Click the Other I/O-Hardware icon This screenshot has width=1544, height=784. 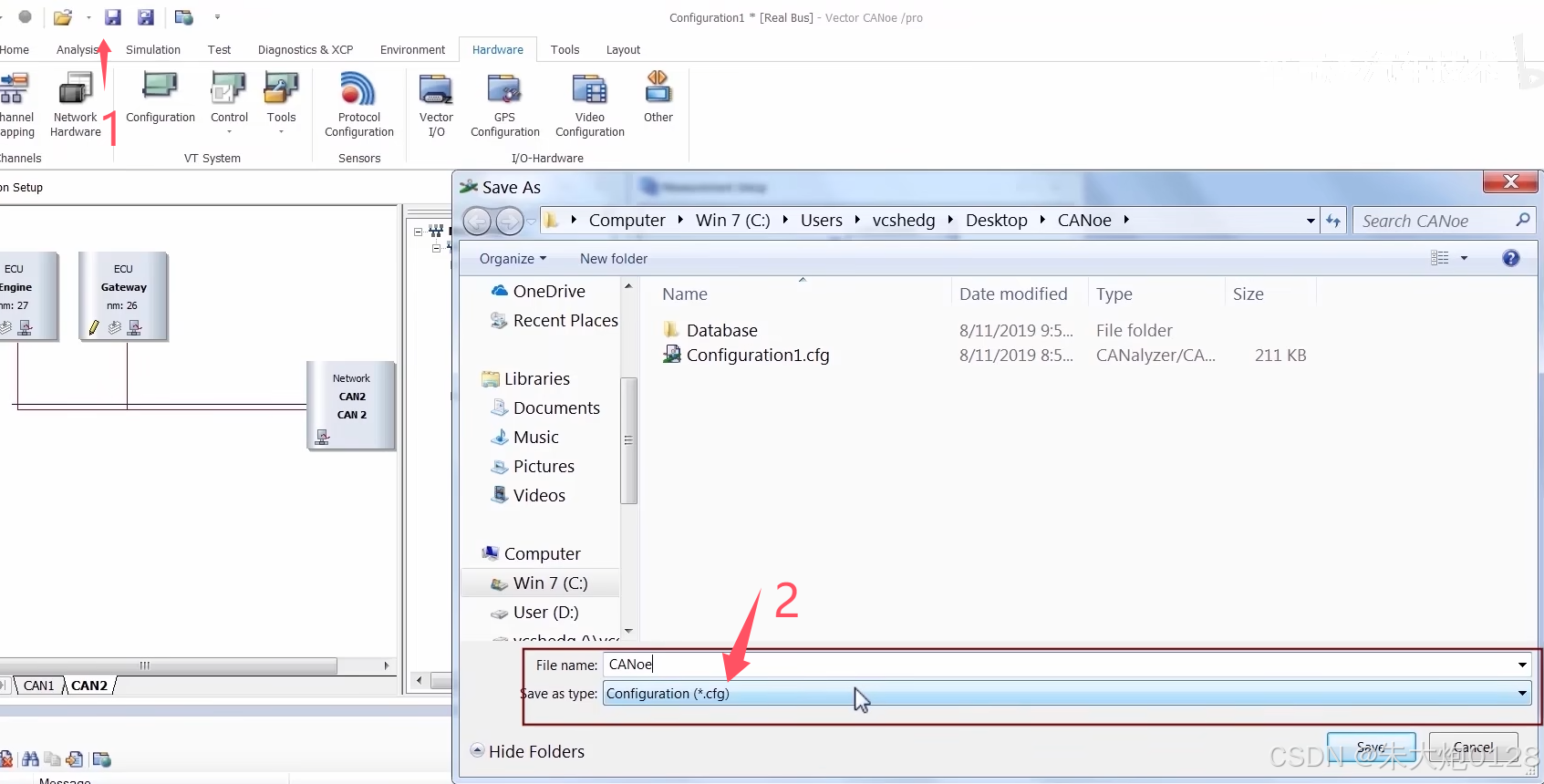pos(658,98)
